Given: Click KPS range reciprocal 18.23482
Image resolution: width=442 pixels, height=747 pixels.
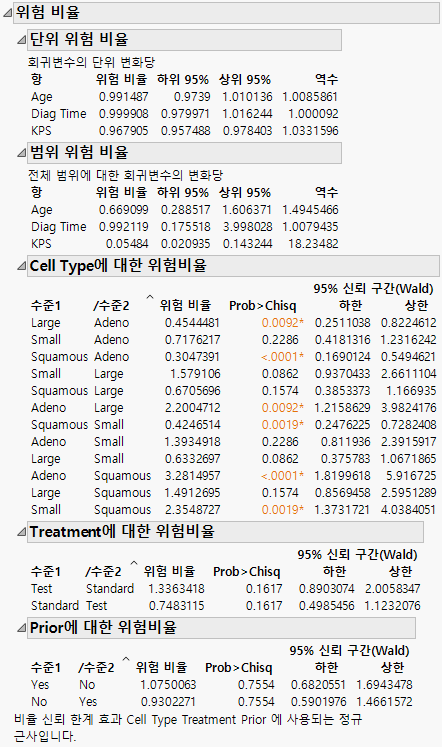Looking at the screenshot, I should [x=313, y=244].
